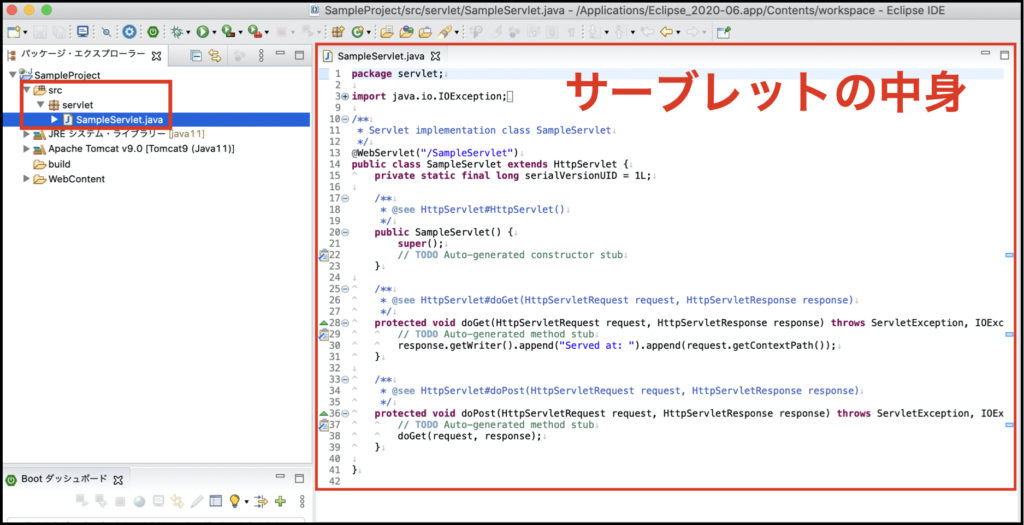This screenshot has width=1024, height=525.
Task: Fold the SampleServlet constructor at line 20
Action: pos(345,232)
